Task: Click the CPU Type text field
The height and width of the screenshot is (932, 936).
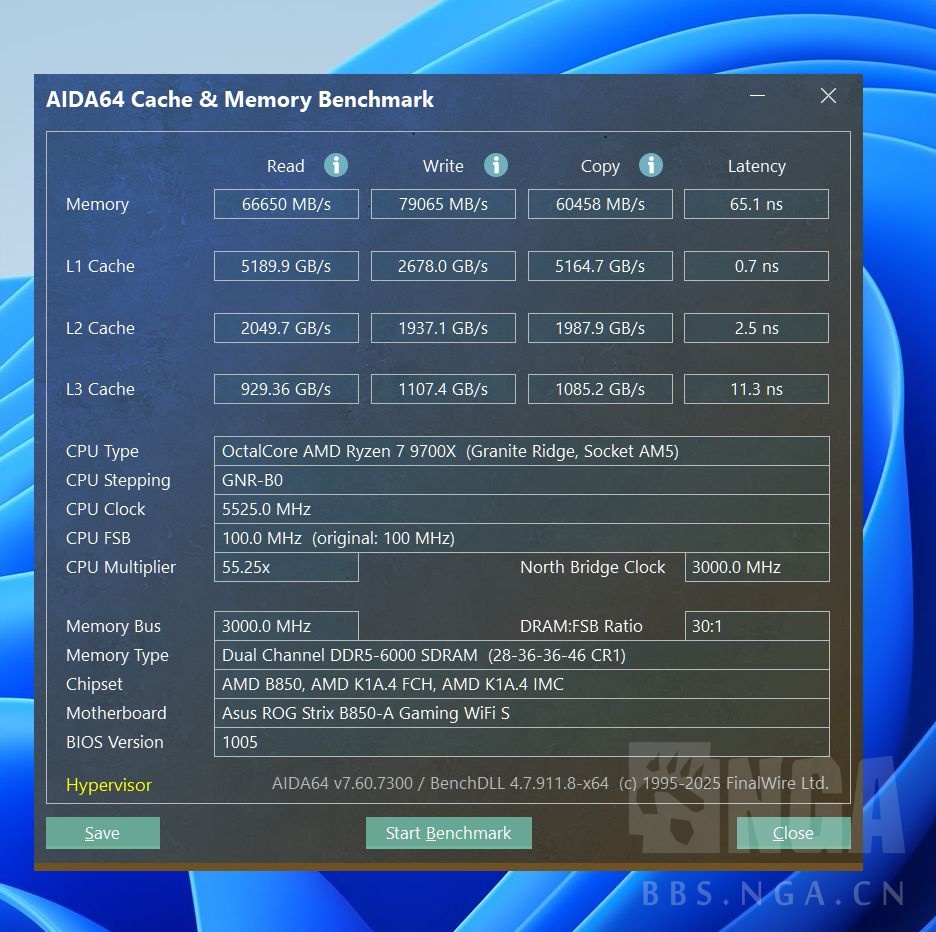Action: 521,451
